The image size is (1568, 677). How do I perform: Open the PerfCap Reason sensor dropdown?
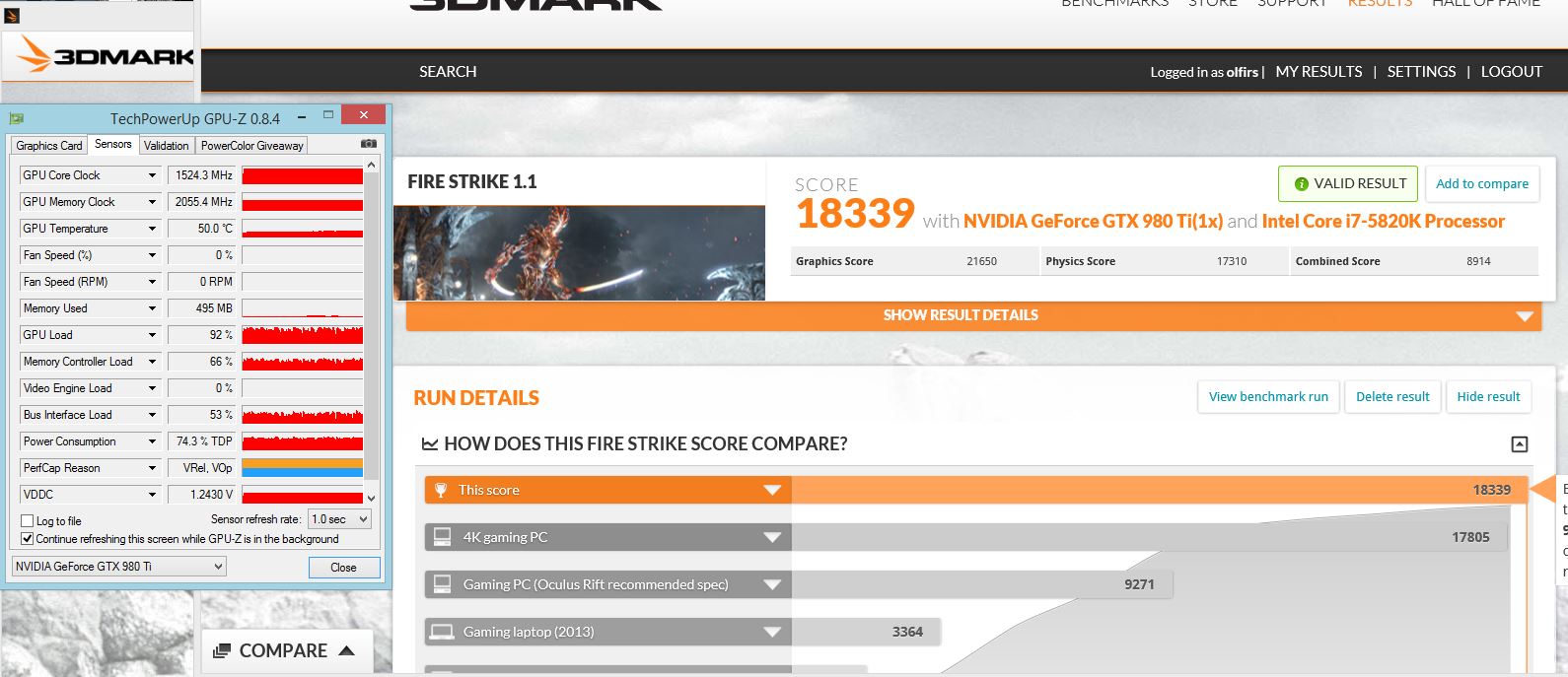pos(153,468)
